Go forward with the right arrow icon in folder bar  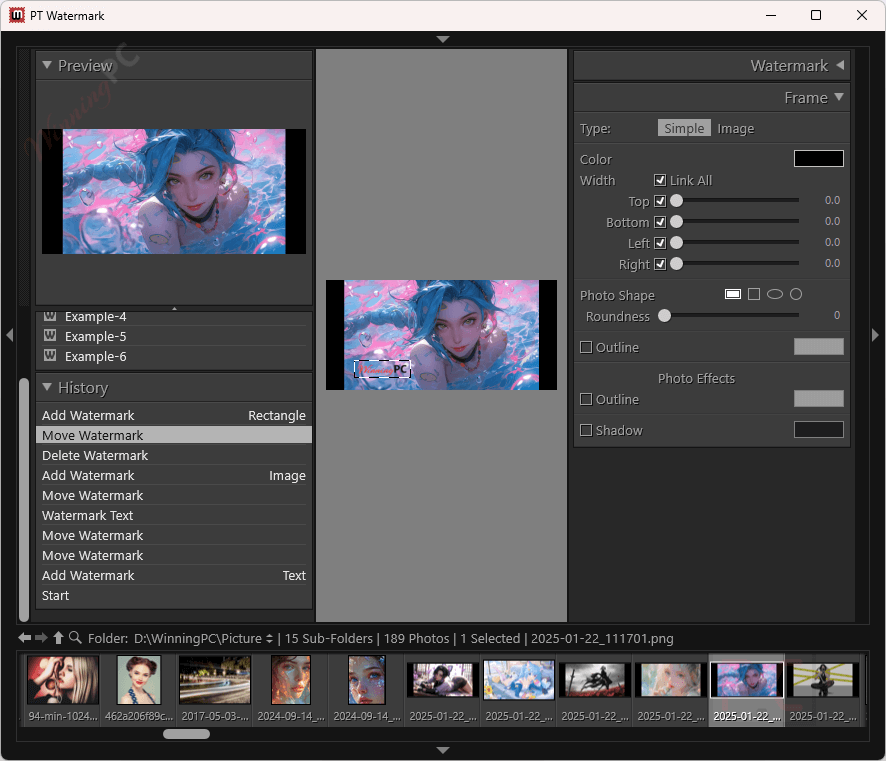41,638
